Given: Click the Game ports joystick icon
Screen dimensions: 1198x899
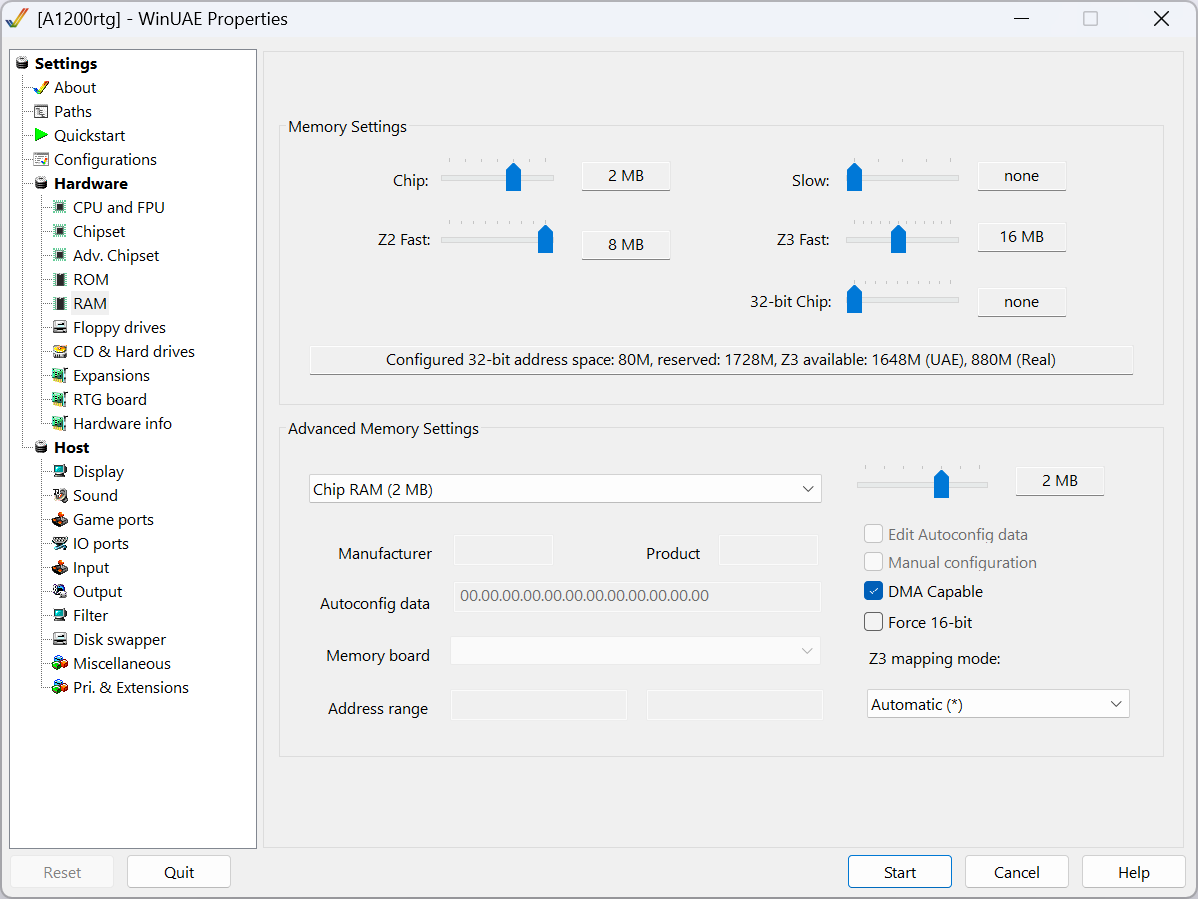Looking at the screenshot, I should [60, 519].
